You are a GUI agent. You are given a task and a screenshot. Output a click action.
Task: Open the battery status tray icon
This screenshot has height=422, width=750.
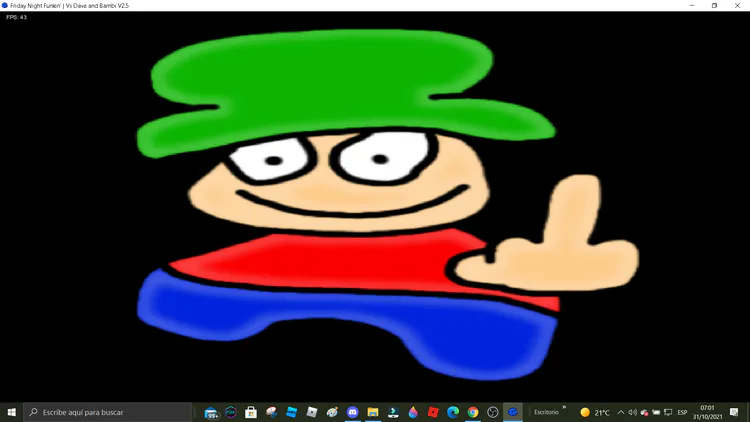click(x=656, y=412)
